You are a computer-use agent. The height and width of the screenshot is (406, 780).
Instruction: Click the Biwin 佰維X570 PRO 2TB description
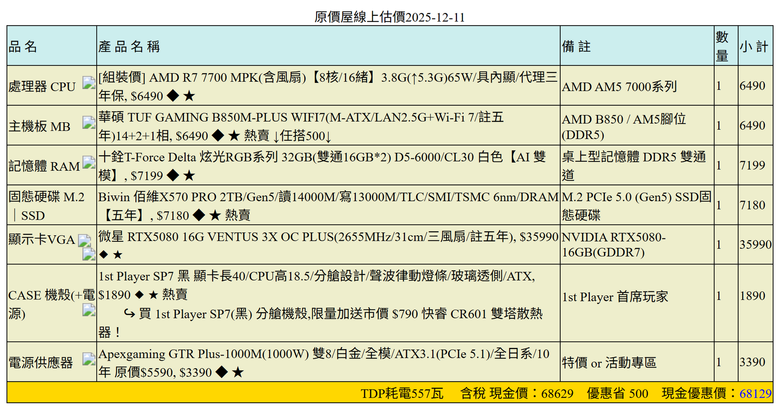pyautogui.click(x=328, y=205)
